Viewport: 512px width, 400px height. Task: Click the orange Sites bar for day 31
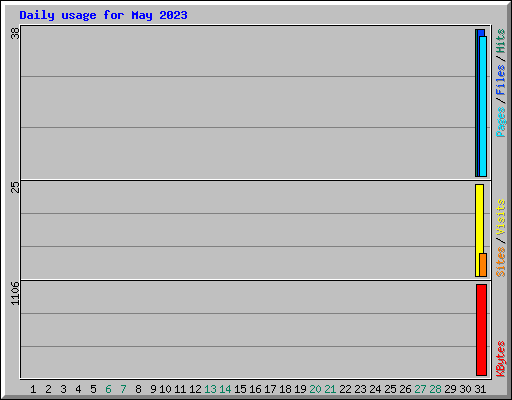click(483, 265)
